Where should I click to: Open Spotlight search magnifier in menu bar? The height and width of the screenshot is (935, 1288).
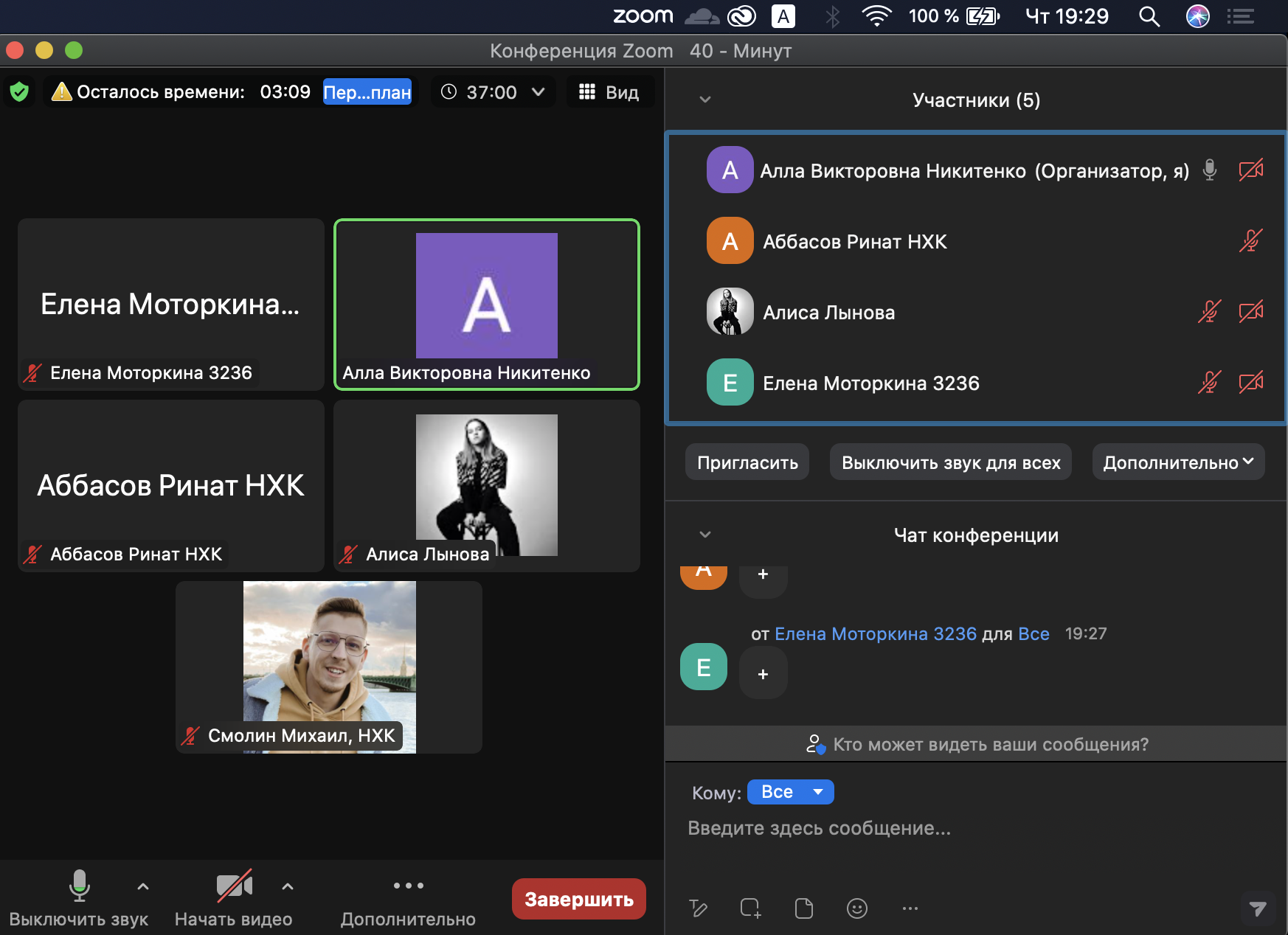pos(1149,15)
